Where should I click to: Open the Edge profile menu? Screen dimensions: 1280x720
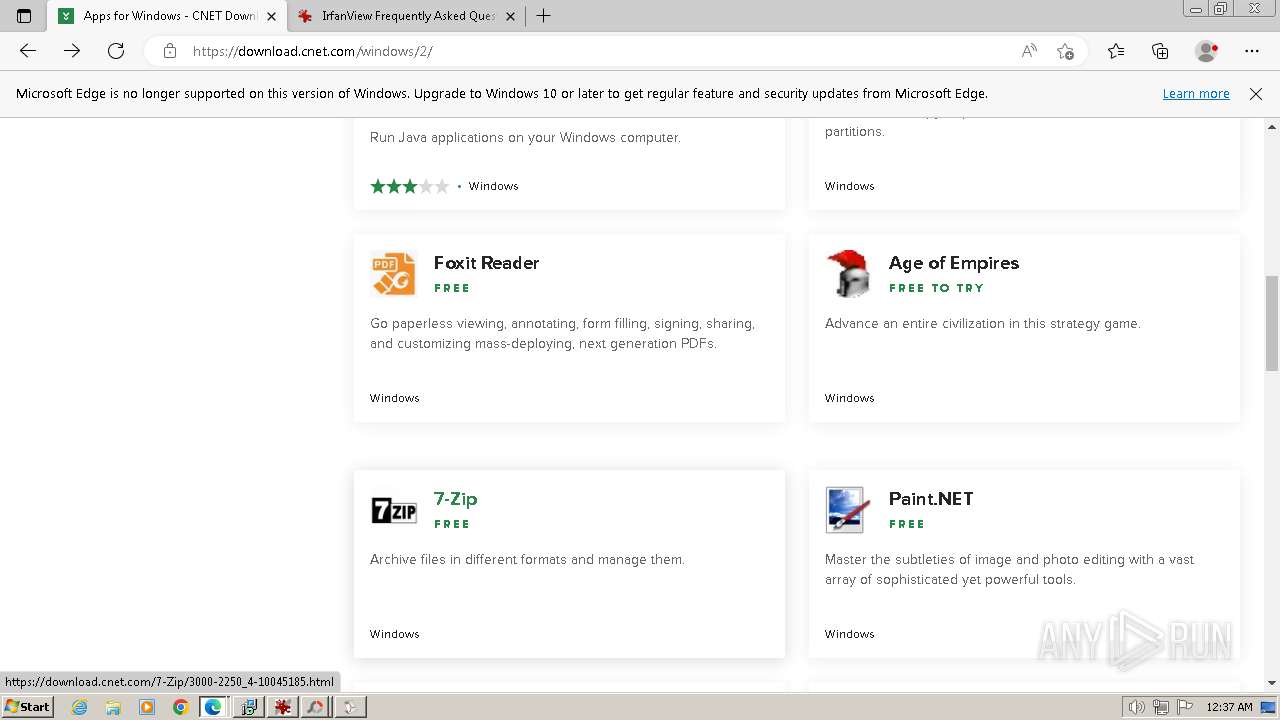coord(1207,51)
